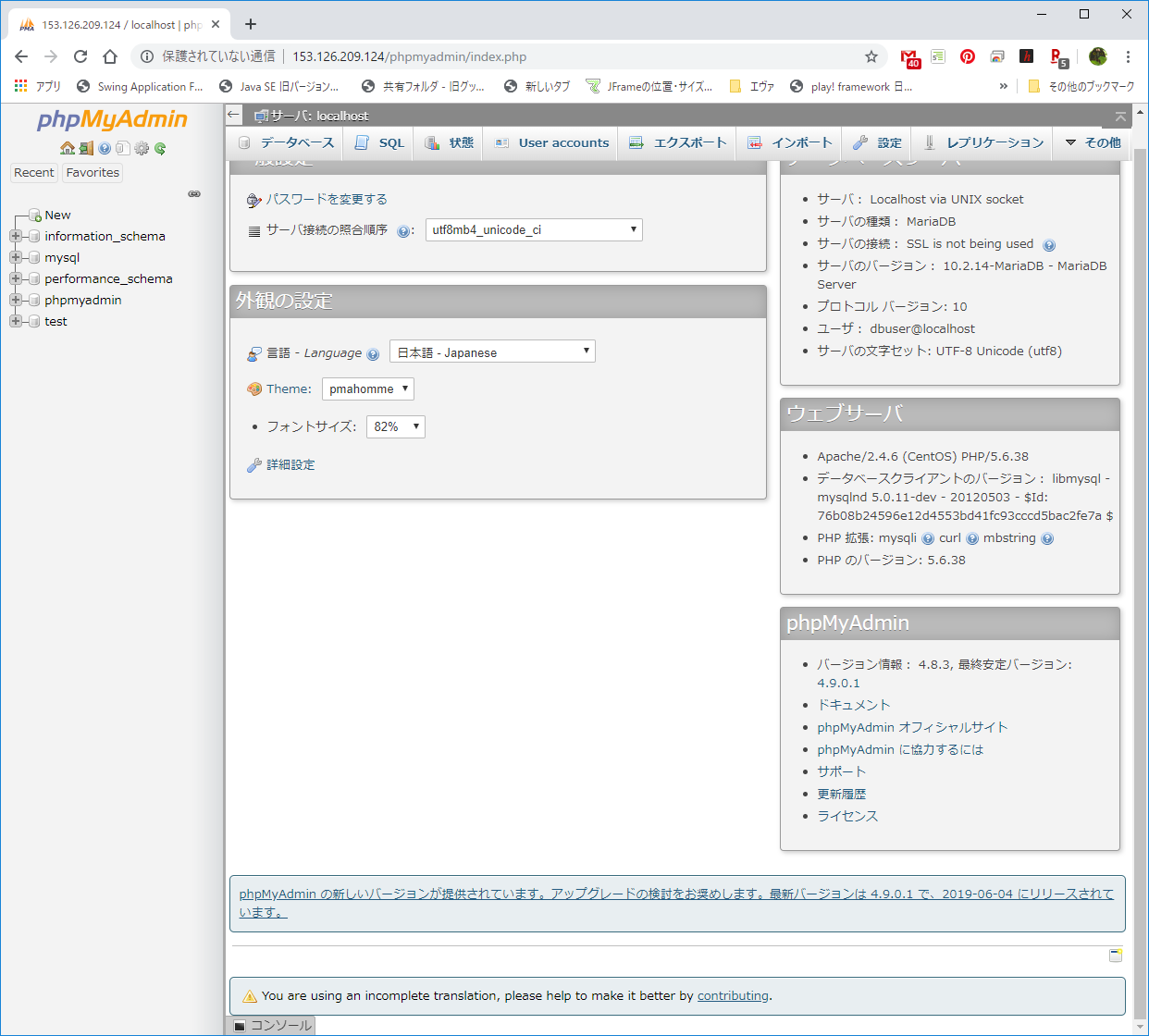Click the new version upgrade notice link
This screenshot has width=1149, height=1036.
pos(676,903)
